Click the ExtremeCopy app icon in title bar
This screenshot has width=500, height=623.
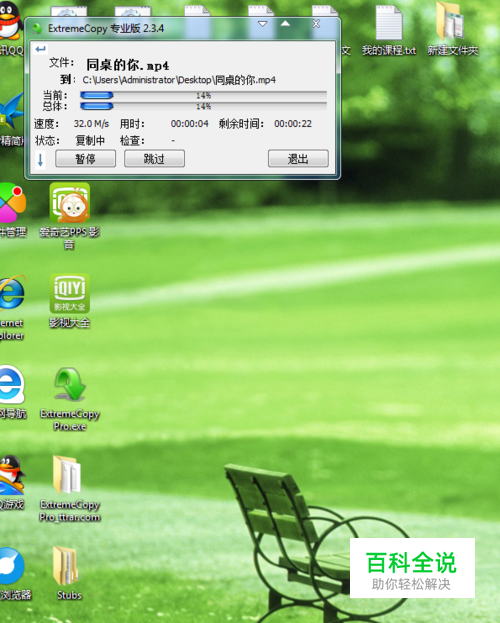(x=37, y=28)
